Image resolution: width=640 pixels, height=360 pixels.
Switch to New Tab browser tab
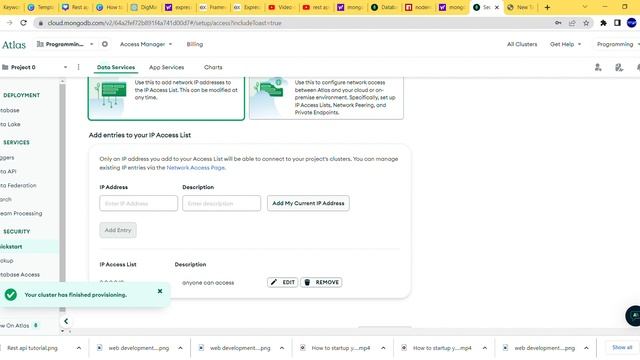click(x=520, y=7)
